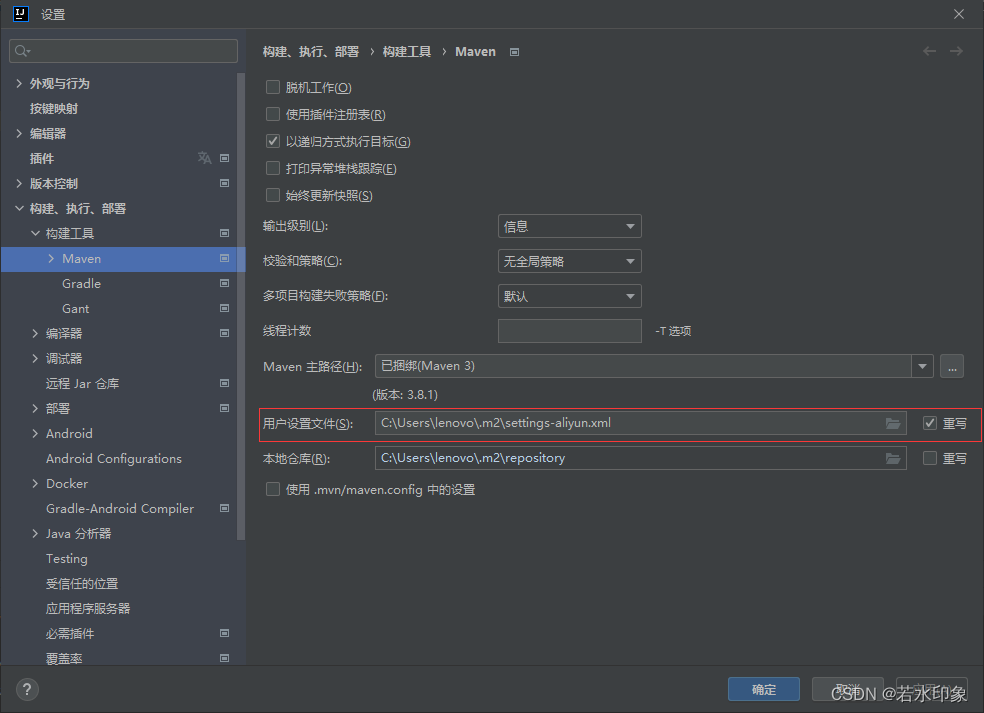Click the 本地仓库 path field

pos(640,458)
